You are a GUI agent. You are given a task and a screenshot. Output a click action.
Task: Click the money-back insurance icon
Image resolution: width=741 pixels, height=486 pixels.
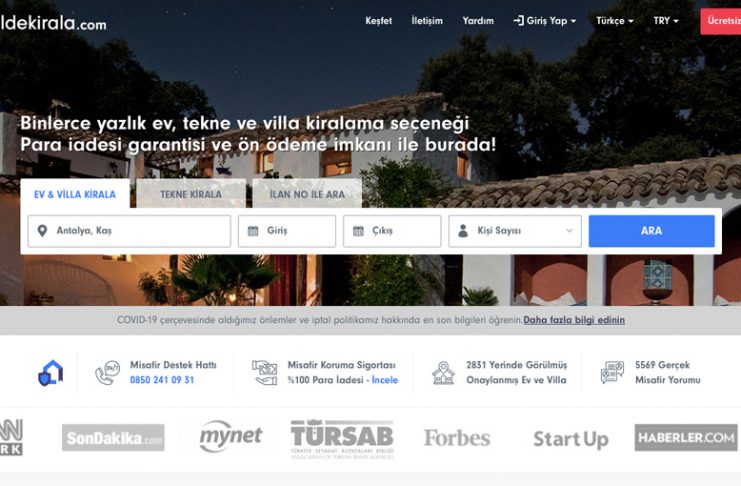click(x=265, y=373)
